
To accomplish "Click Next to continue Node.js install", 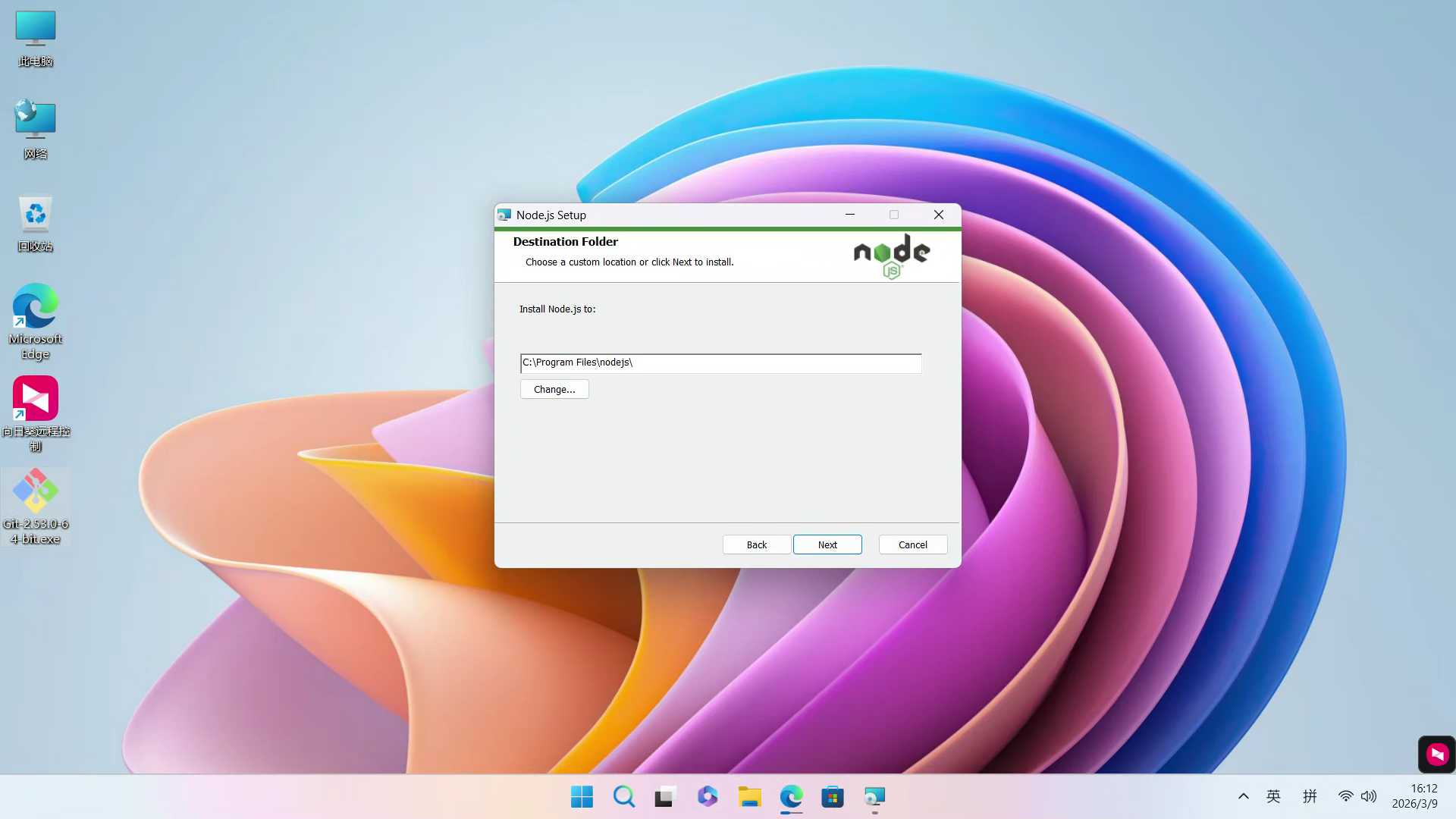I will tap(827, 544).
